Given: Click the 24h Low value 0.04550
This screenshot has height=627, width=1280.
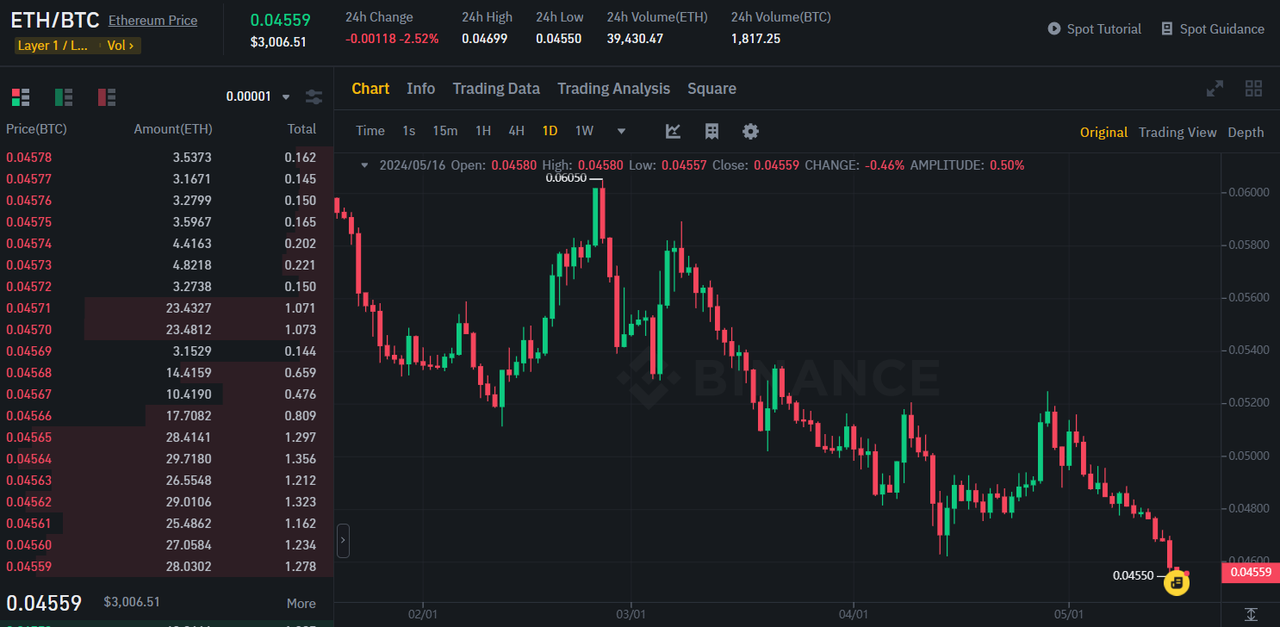Looking at the screenshot, I should point(561,38).
